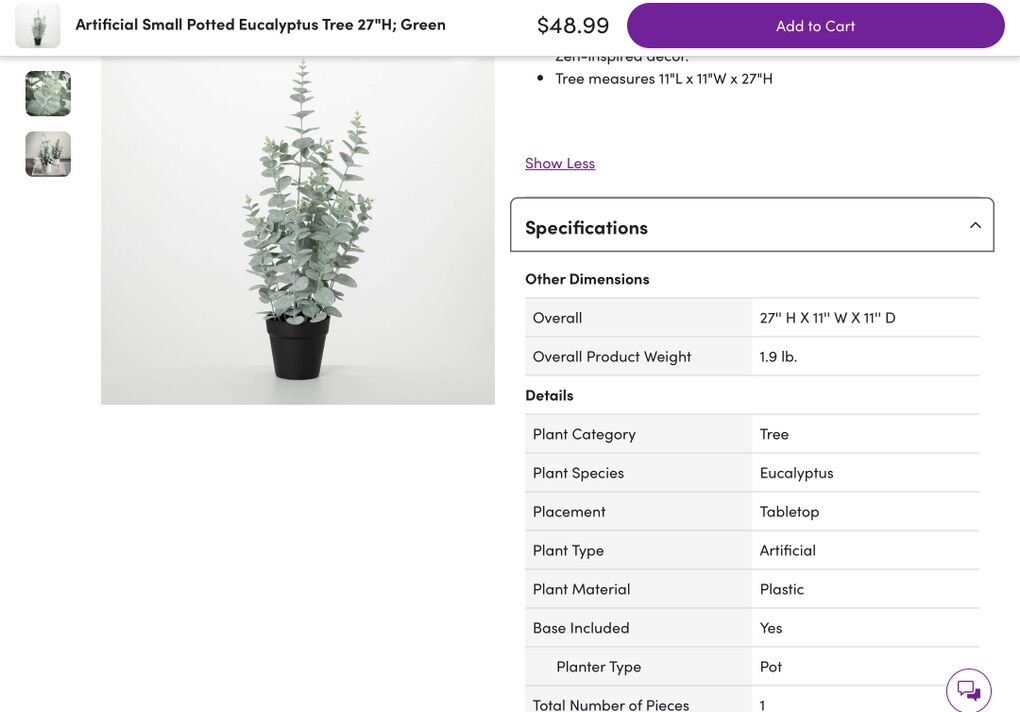Select the close-up eucalyptus leaves thumbnail
The width and height of the screenshot is (1020, 712).
[x=48, y=94]
